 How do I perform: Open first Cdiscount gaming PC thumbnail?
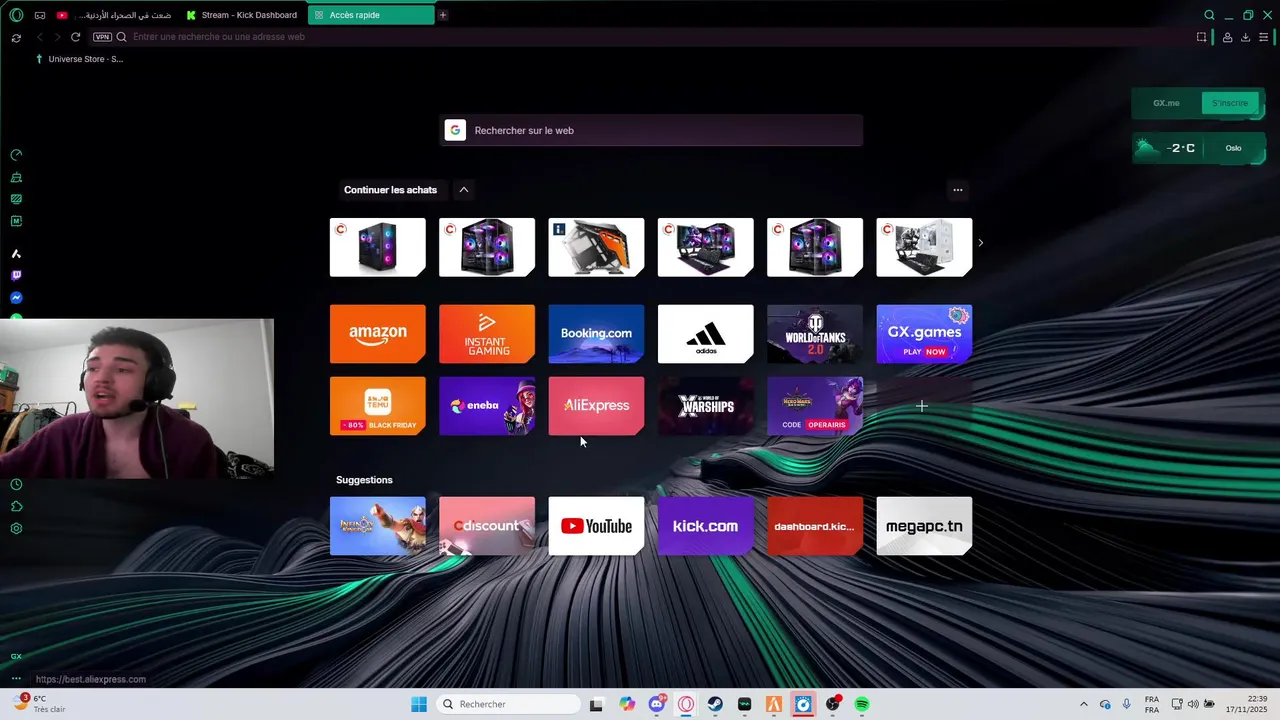(377, 247)
